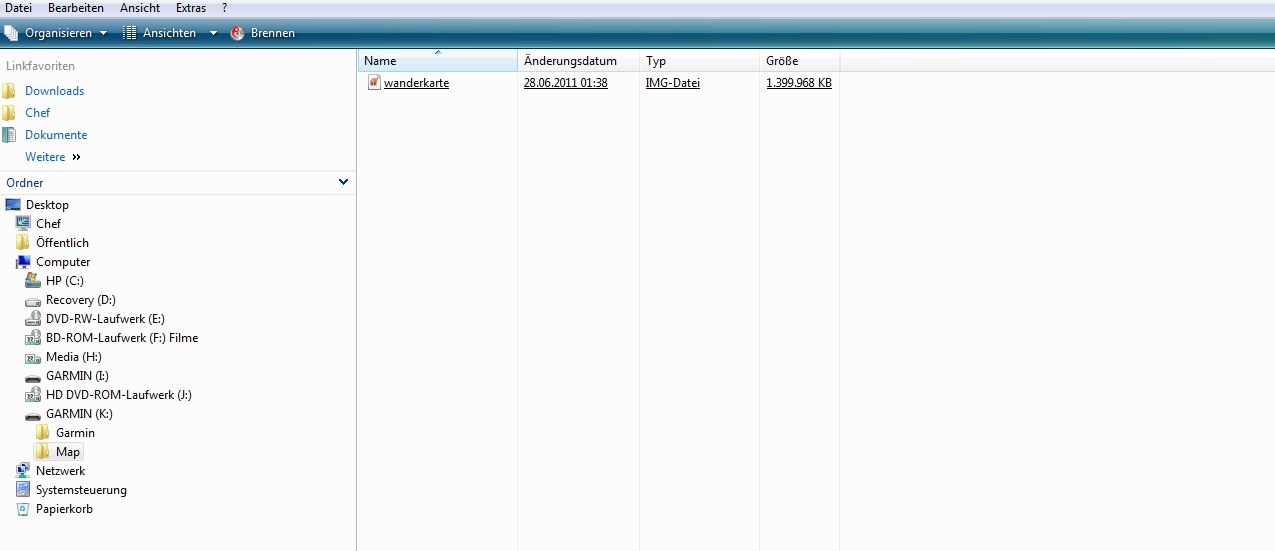Screen dimensions: 1275x551
Task: Click Öffentlich folder icon
Action: point(23,243)
